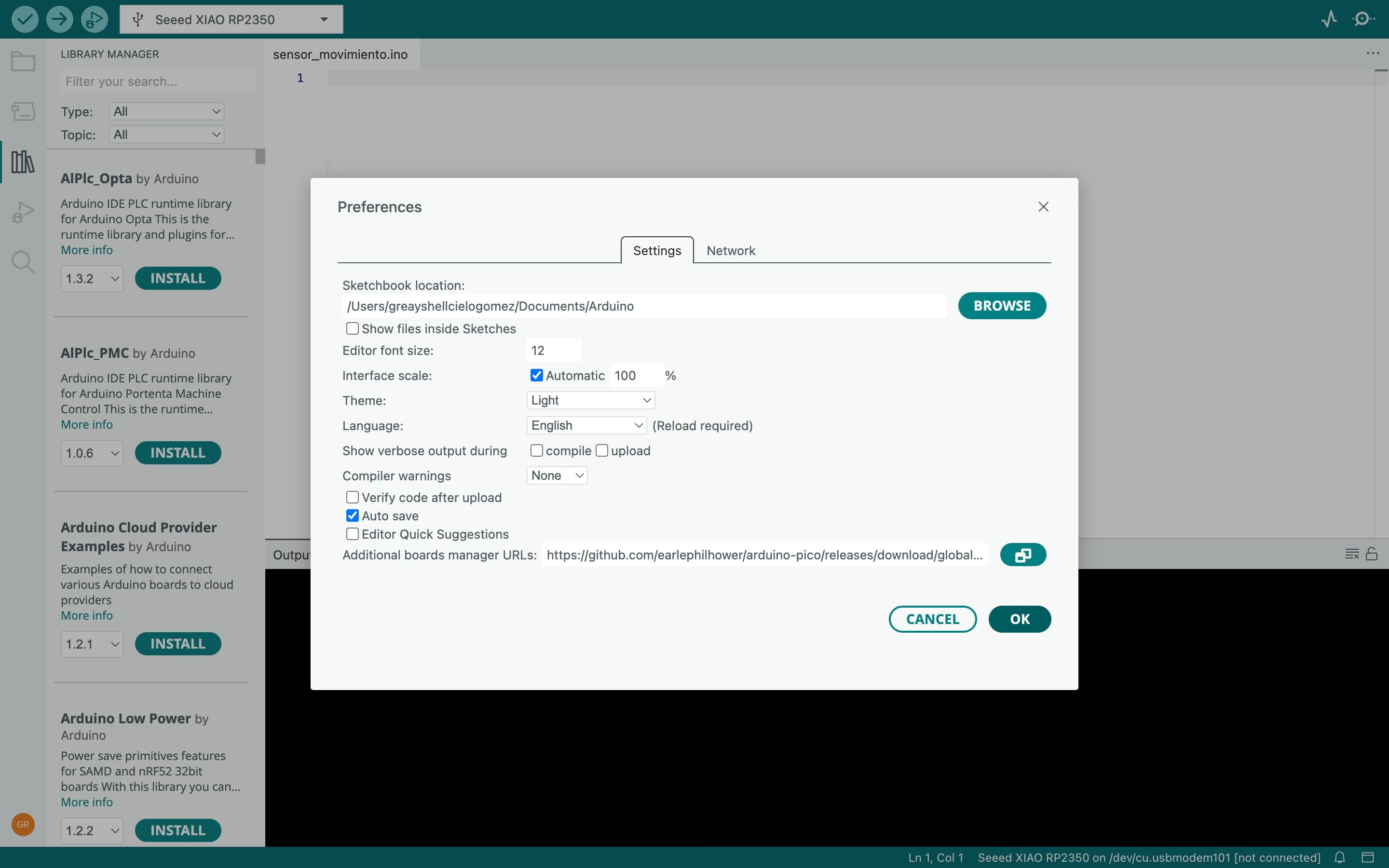Open the Serial Monitor icon

point(1363,19)
